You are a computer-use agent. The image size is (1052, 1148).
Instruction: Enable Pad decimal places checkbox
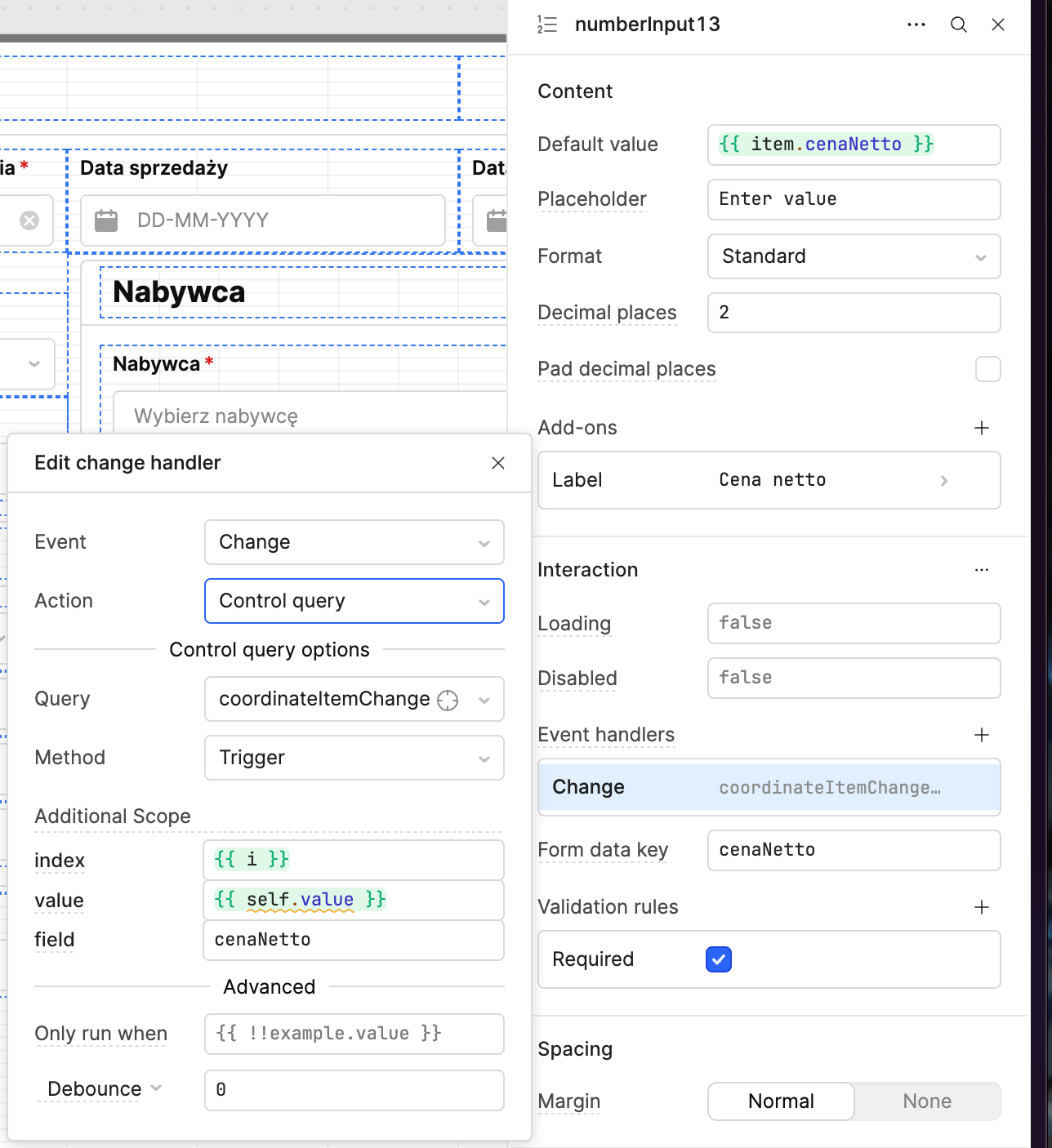click(x=987, y=369)
